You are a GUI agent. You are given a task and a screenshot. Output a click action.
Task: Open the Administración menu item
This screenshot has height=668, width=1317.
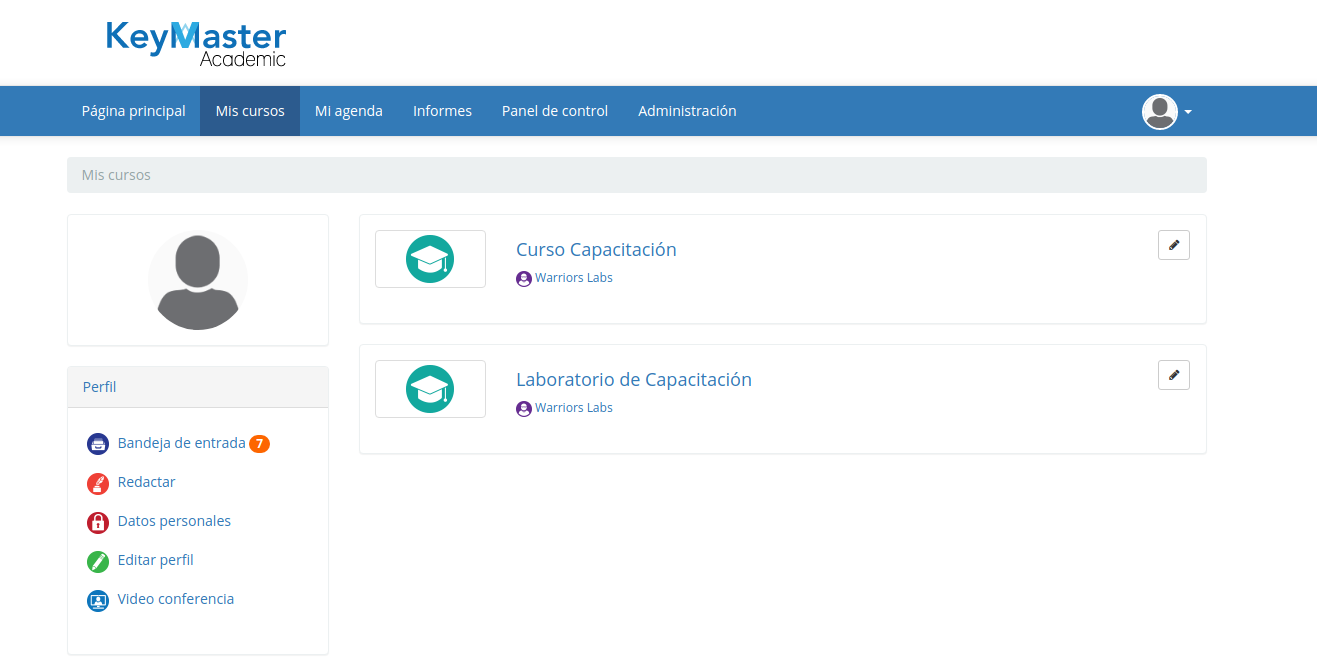687,111
